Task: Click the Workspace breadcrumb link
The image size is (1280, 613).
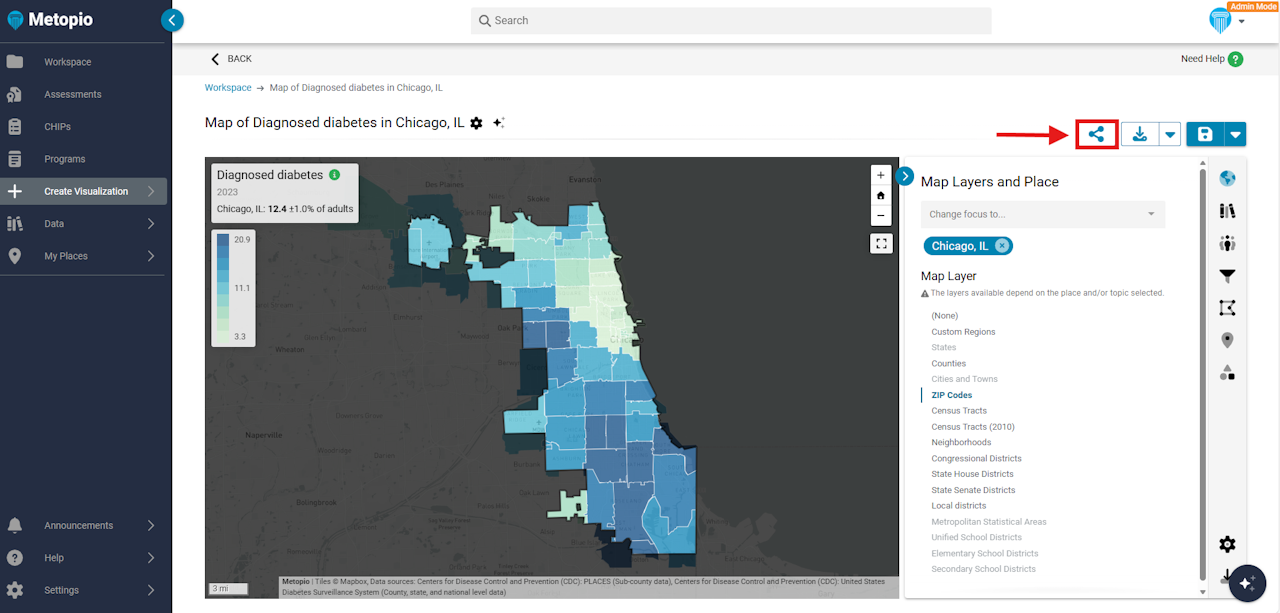Action: point(228,88)
